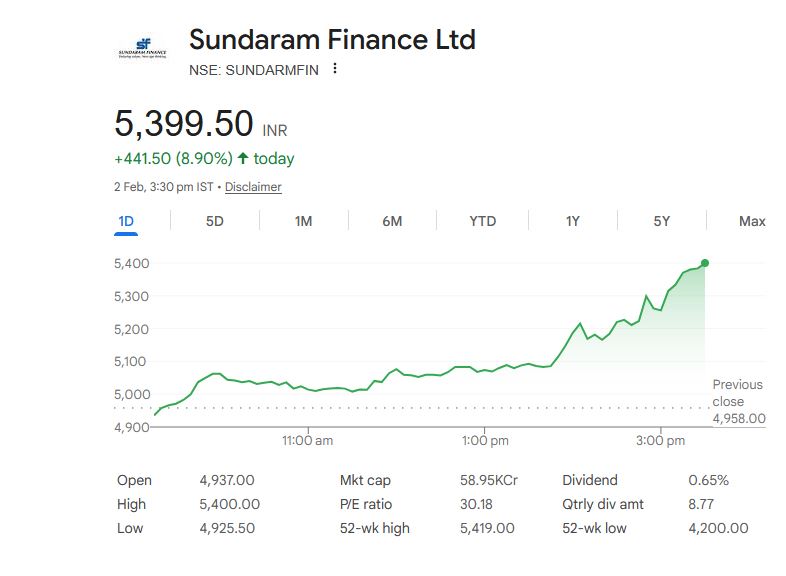Click the Sundaram Finance logo

pos(142,47)
